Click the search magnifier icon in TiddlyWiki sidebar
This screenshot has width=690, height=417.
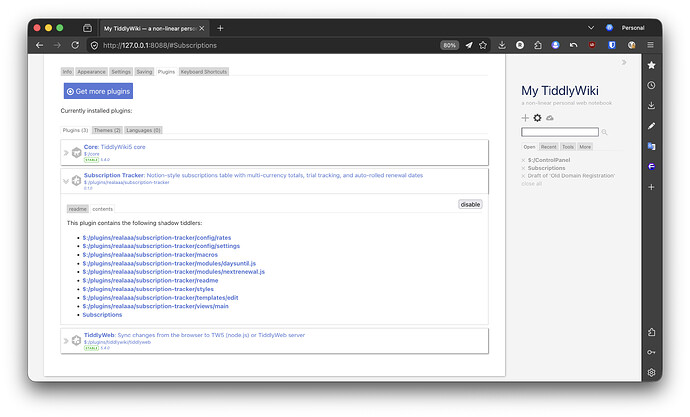point(604,132)
